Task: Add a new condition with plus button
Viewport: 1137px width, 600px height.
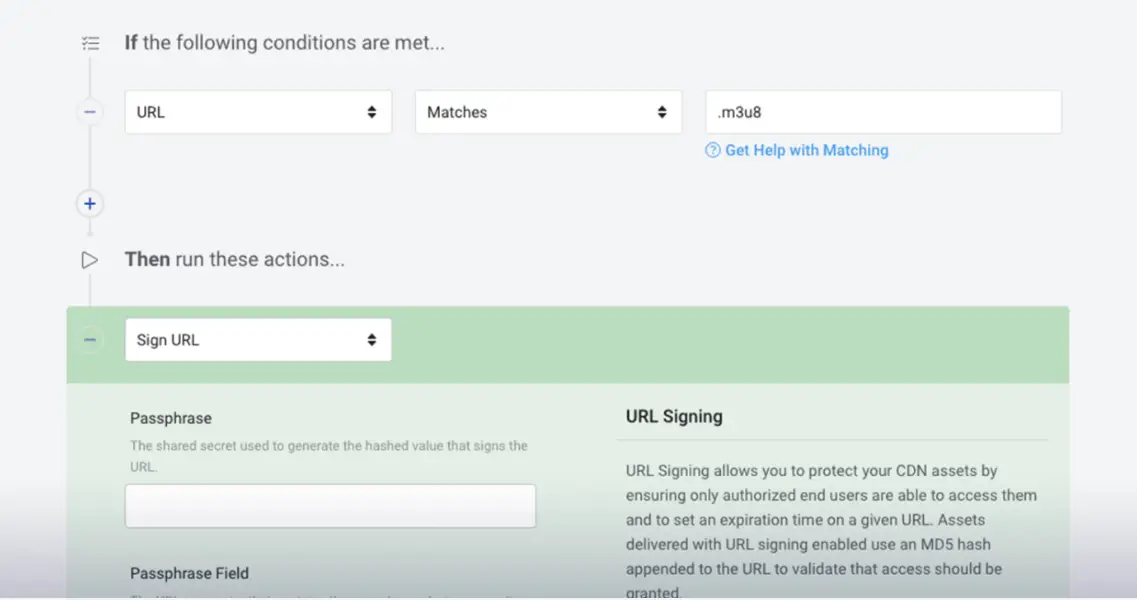Action: 90,204
